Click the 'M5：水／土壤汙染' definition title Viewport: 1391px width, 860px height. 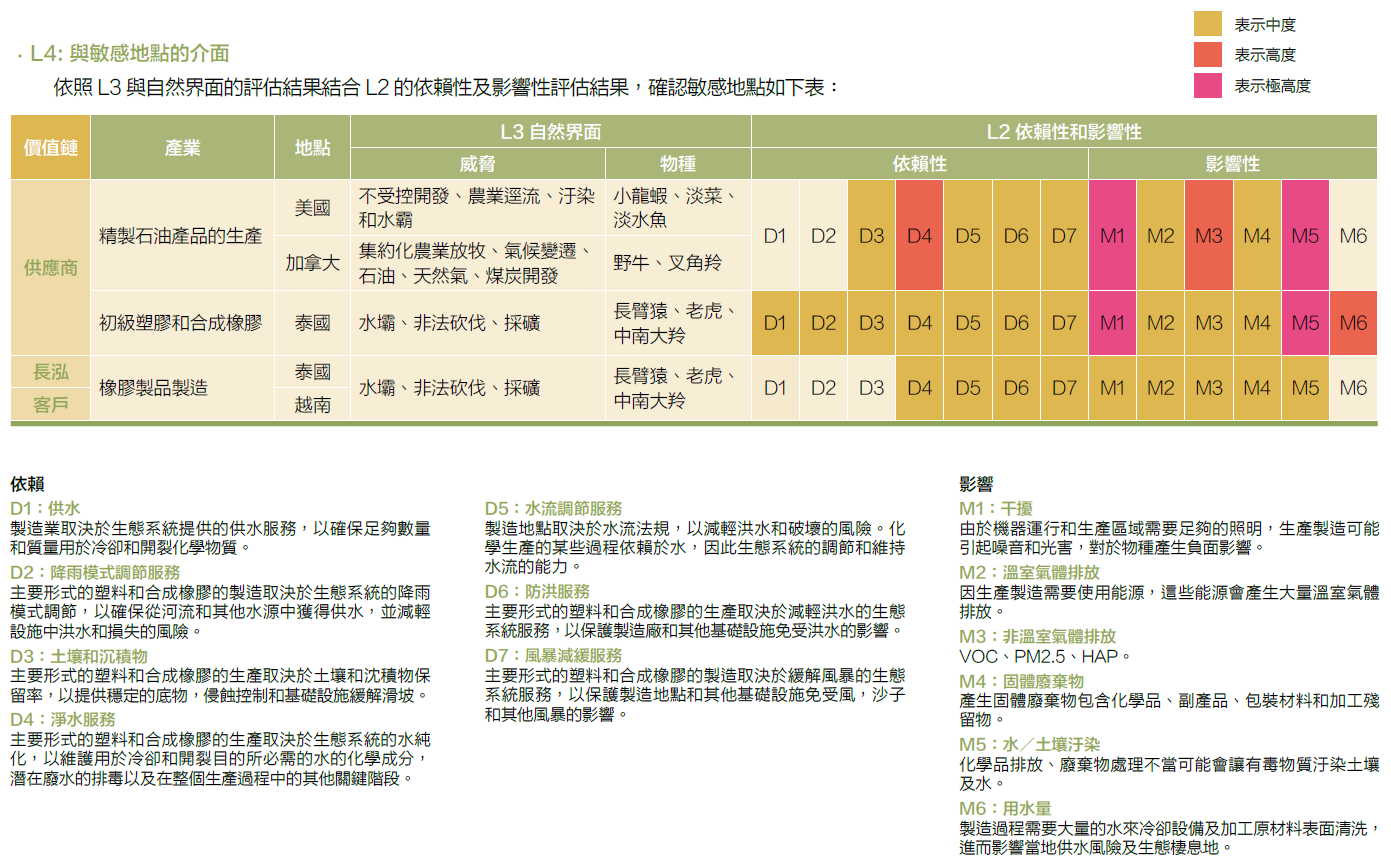click(1029, 745)
